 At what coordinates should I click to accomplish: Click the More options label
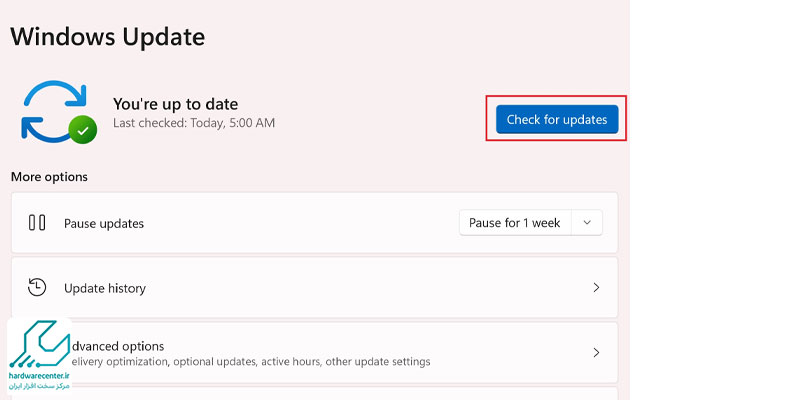pyautogui.click(x=49, y=177)
